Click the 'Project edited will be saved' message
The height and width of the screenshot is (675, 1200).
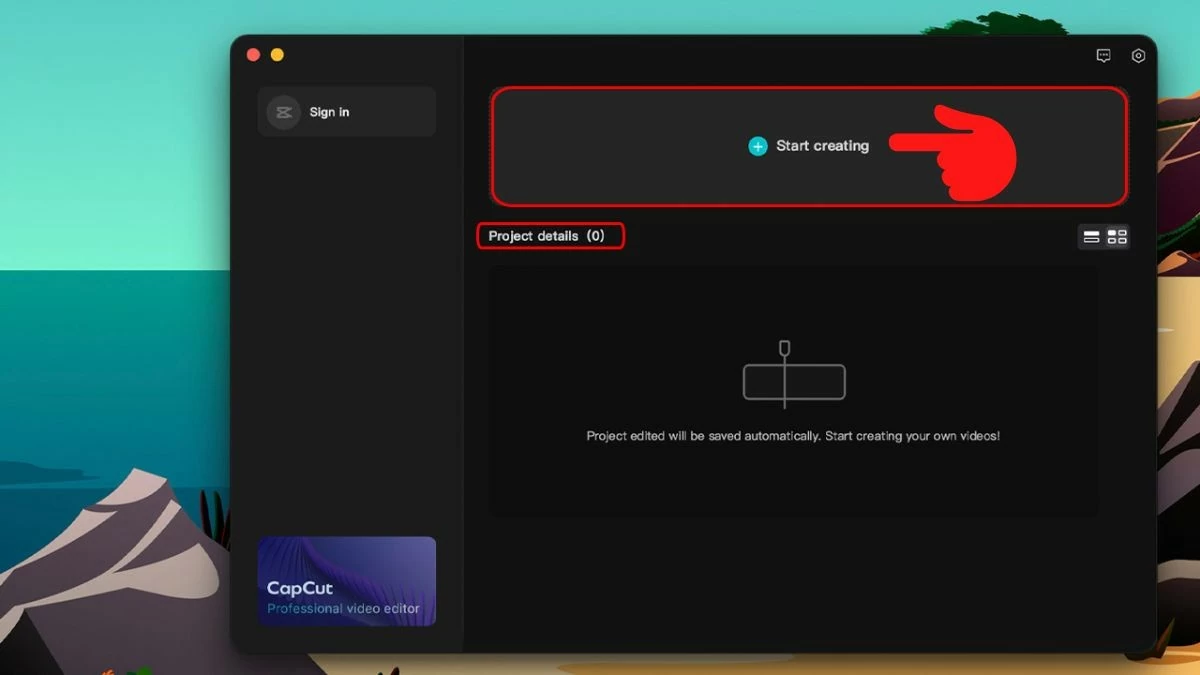(x=792, y=437)
